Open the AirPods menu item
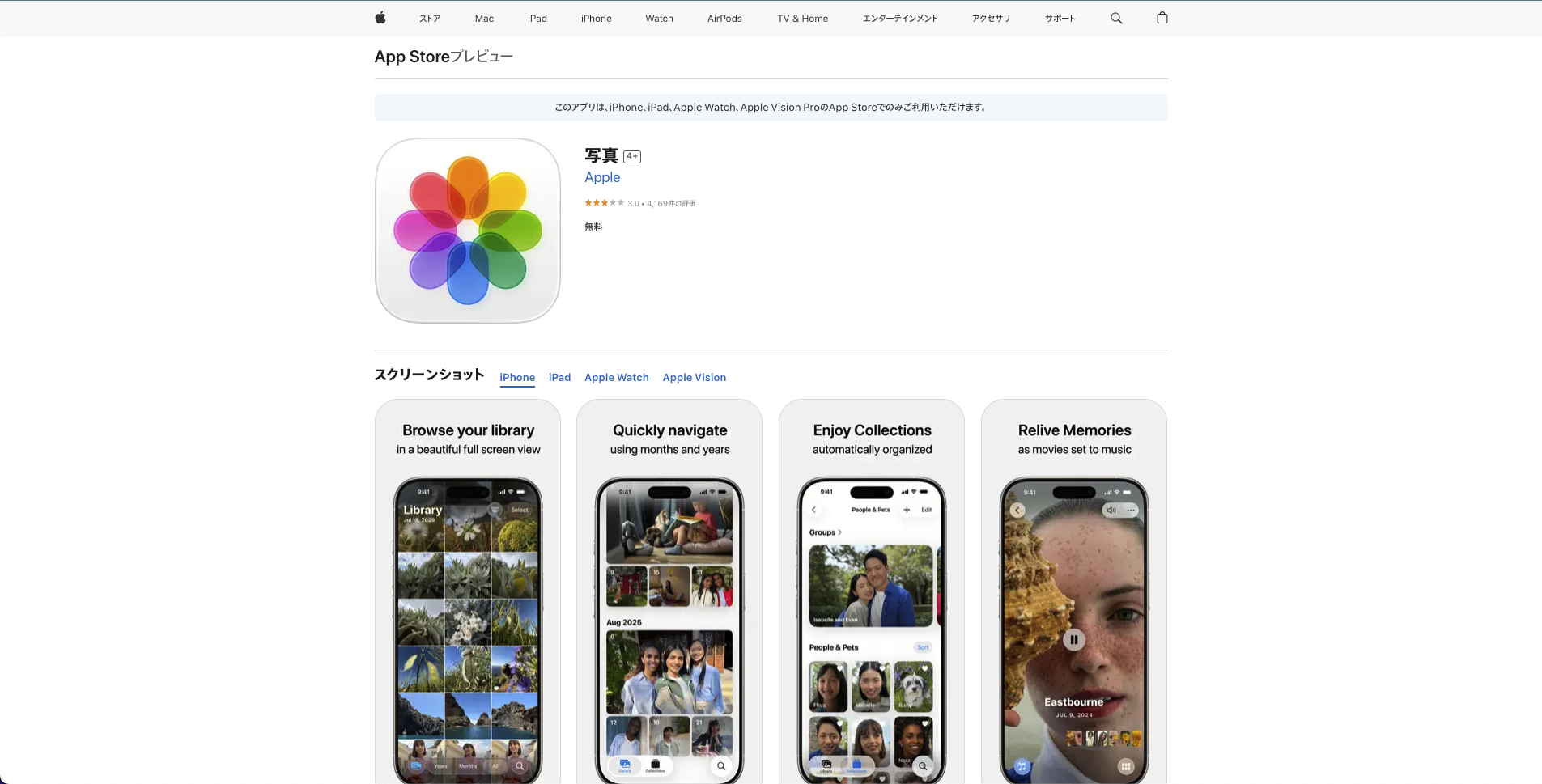This screenshot has width=1542, height=784. (724, 19)
